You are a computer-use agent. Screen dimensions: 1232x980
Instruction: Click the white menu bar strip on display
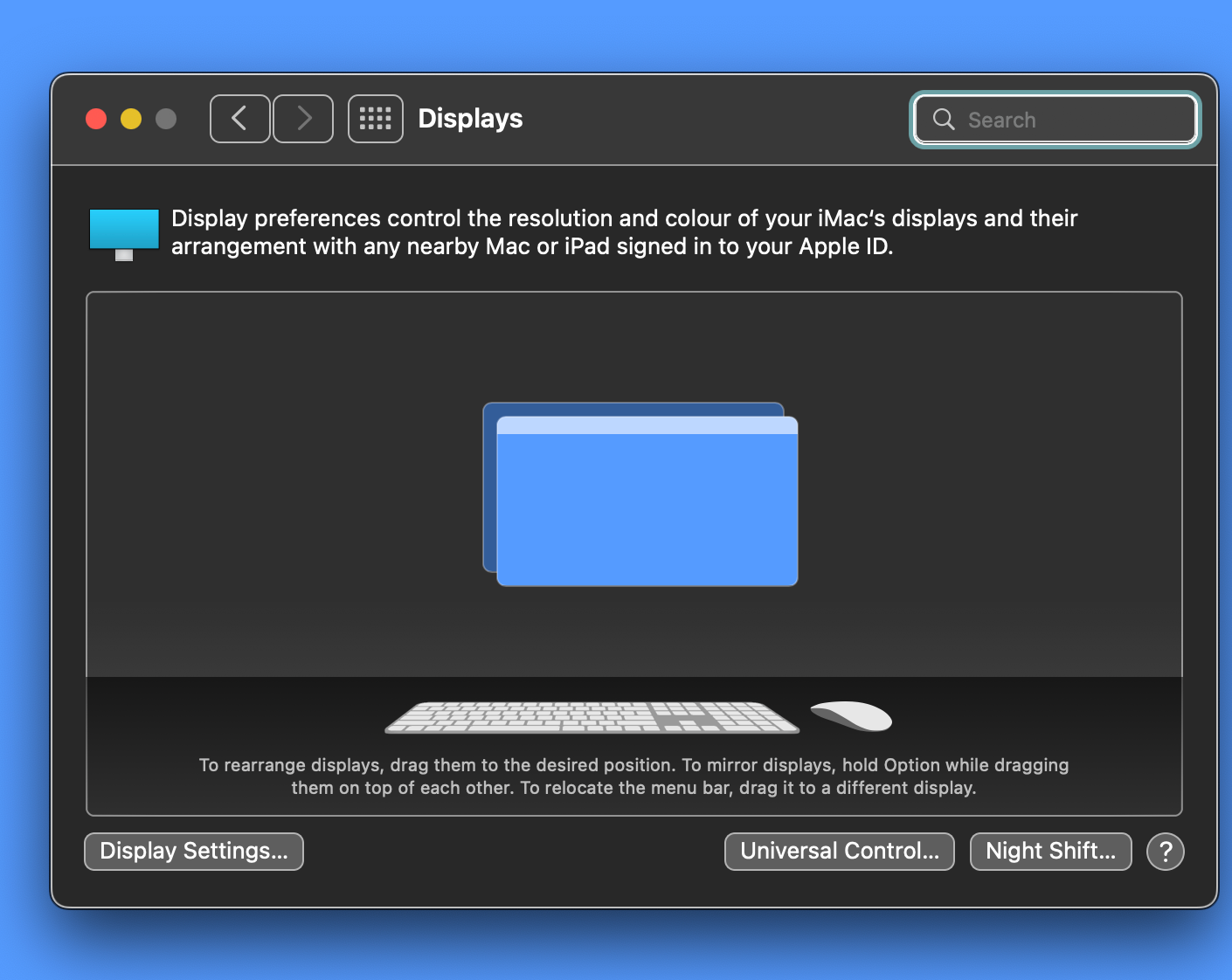[647, 425]
